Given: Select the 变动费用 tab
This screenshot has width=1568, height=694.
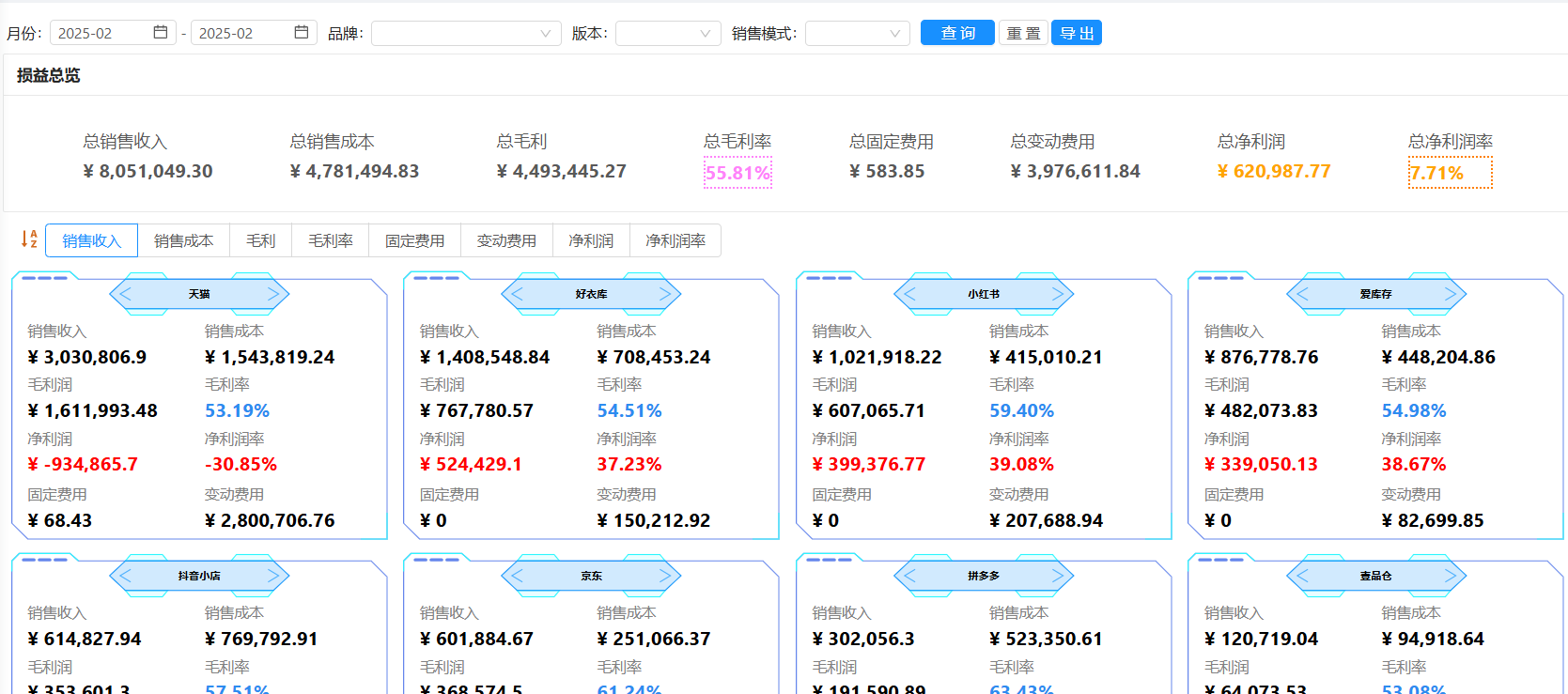Looking at the screenshot, I should point(506,240).
